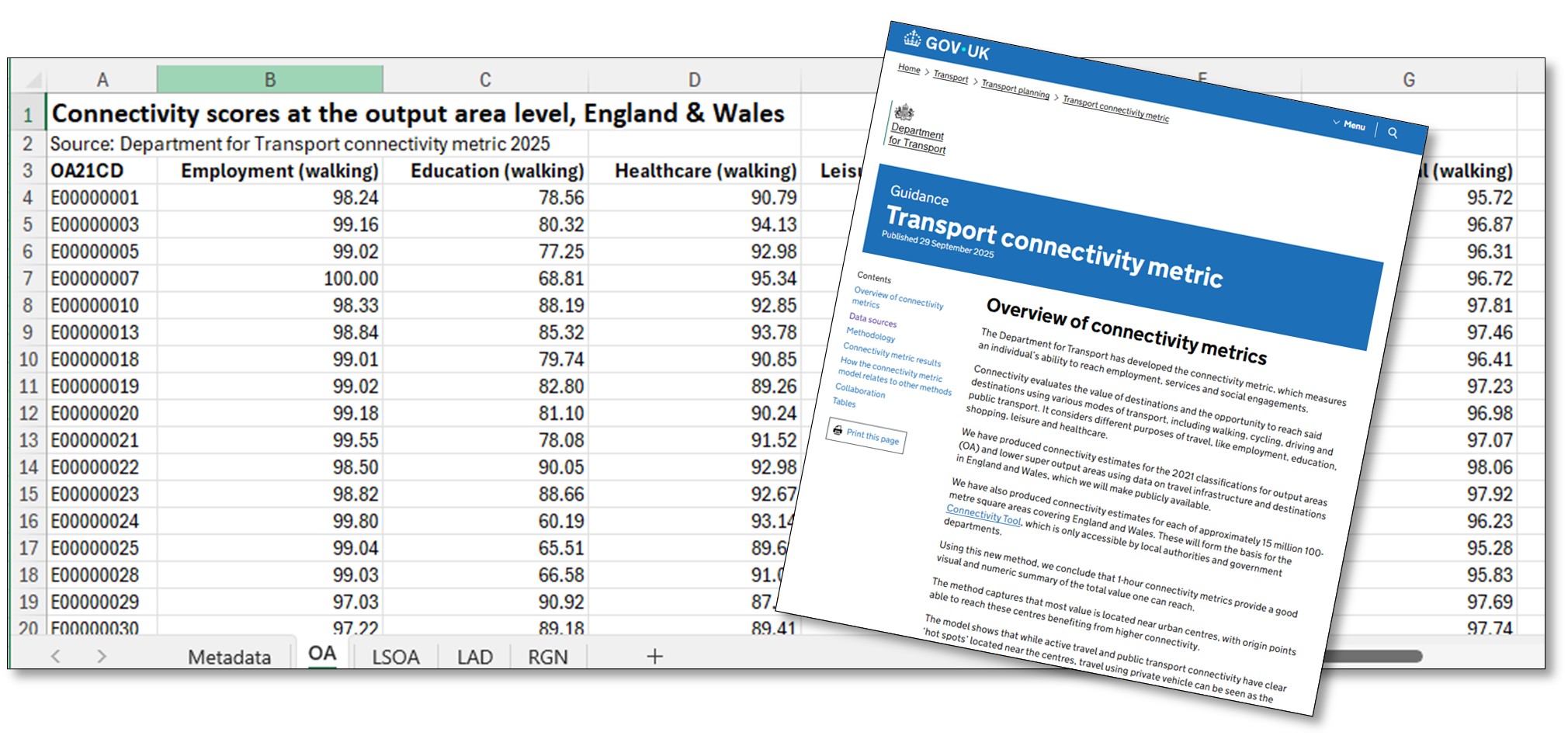Click the Department for Transport crest icon
1568x739 pixels.
pos(903,110)
